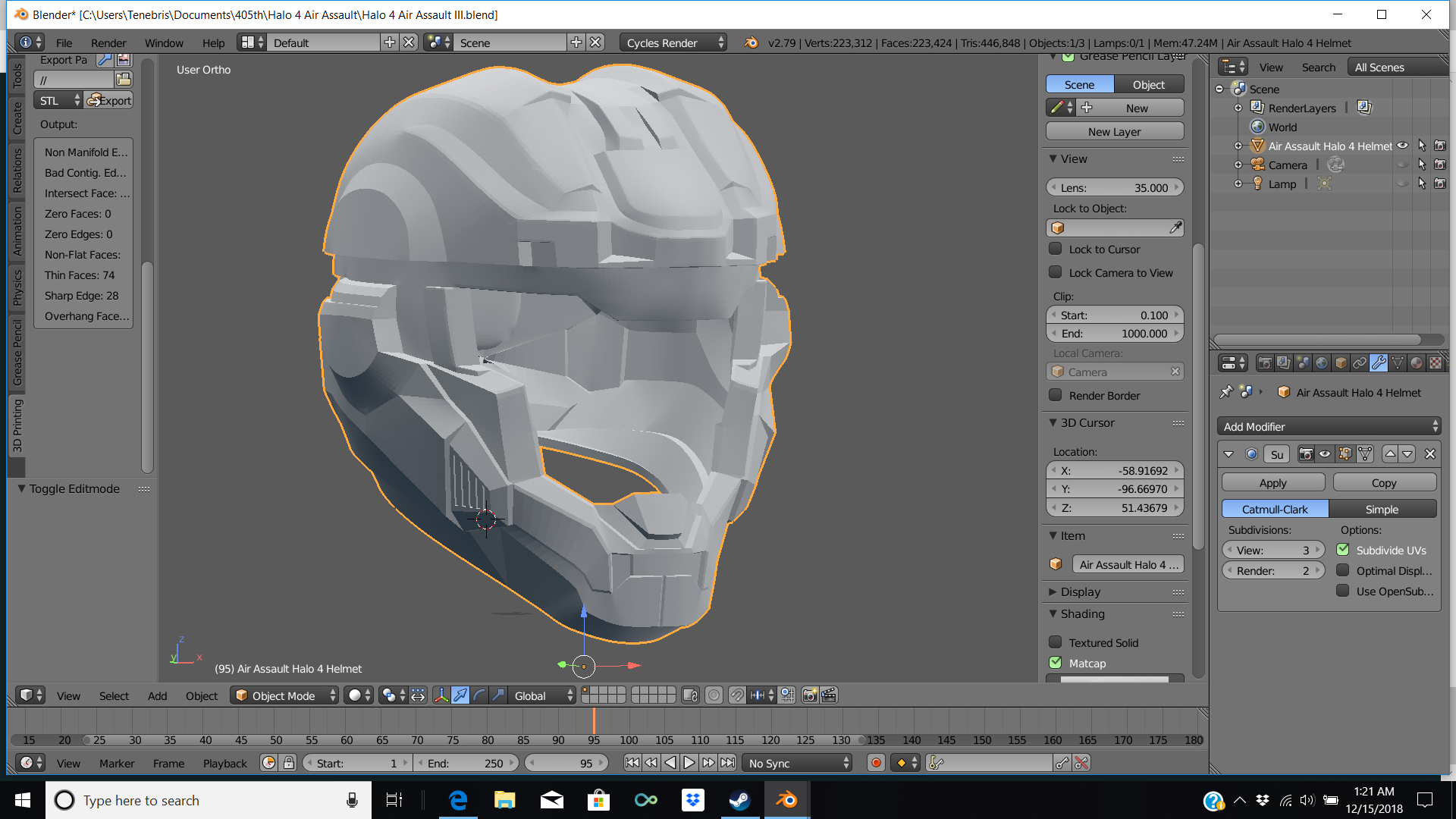This screenshot has height=819, width=1456.
Task: Switch to the Grease Pencil sidebar tab
Action: (17, 353)
